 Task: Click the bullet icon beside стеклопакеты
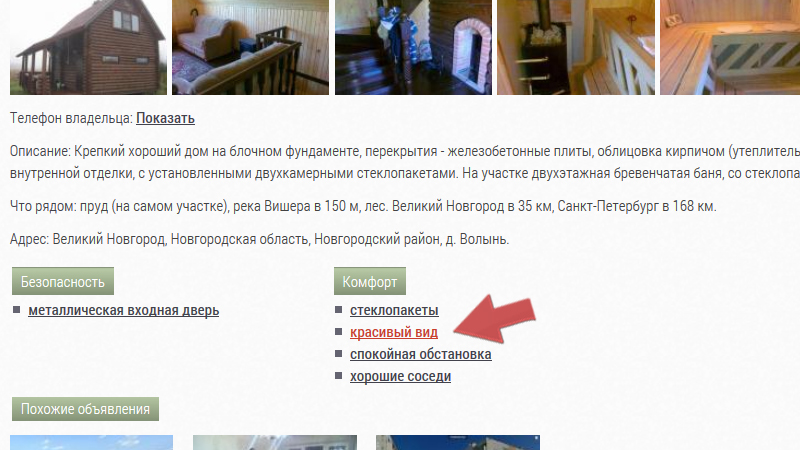(338, 310)
